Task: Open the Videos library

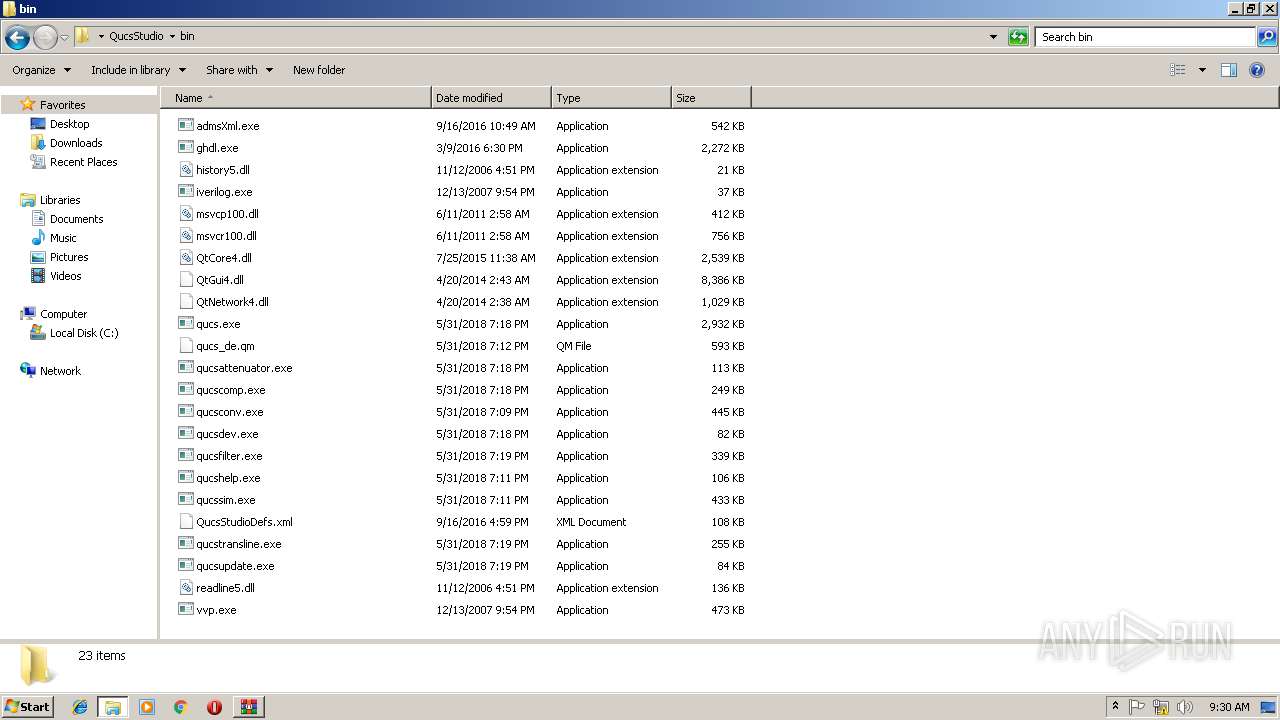Action: click(65, 276)
